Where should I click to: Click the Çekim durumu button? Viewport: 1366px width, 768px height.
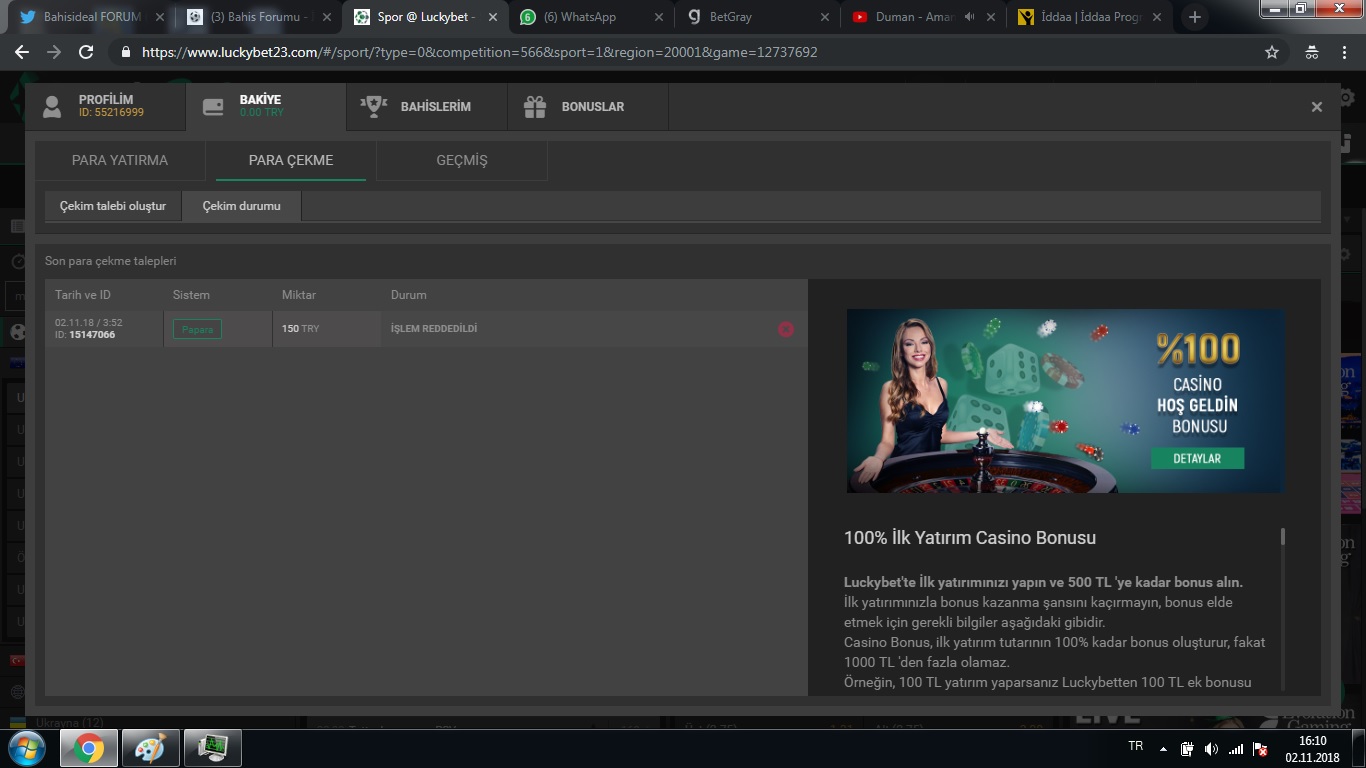[x=241, y=206]
